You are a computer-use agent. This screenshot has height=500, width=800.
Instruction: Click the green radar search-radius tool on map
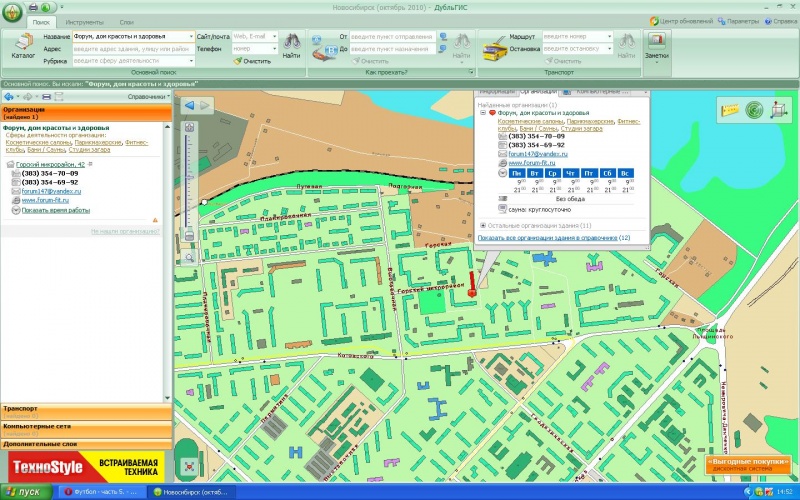(x=754, y=110)
